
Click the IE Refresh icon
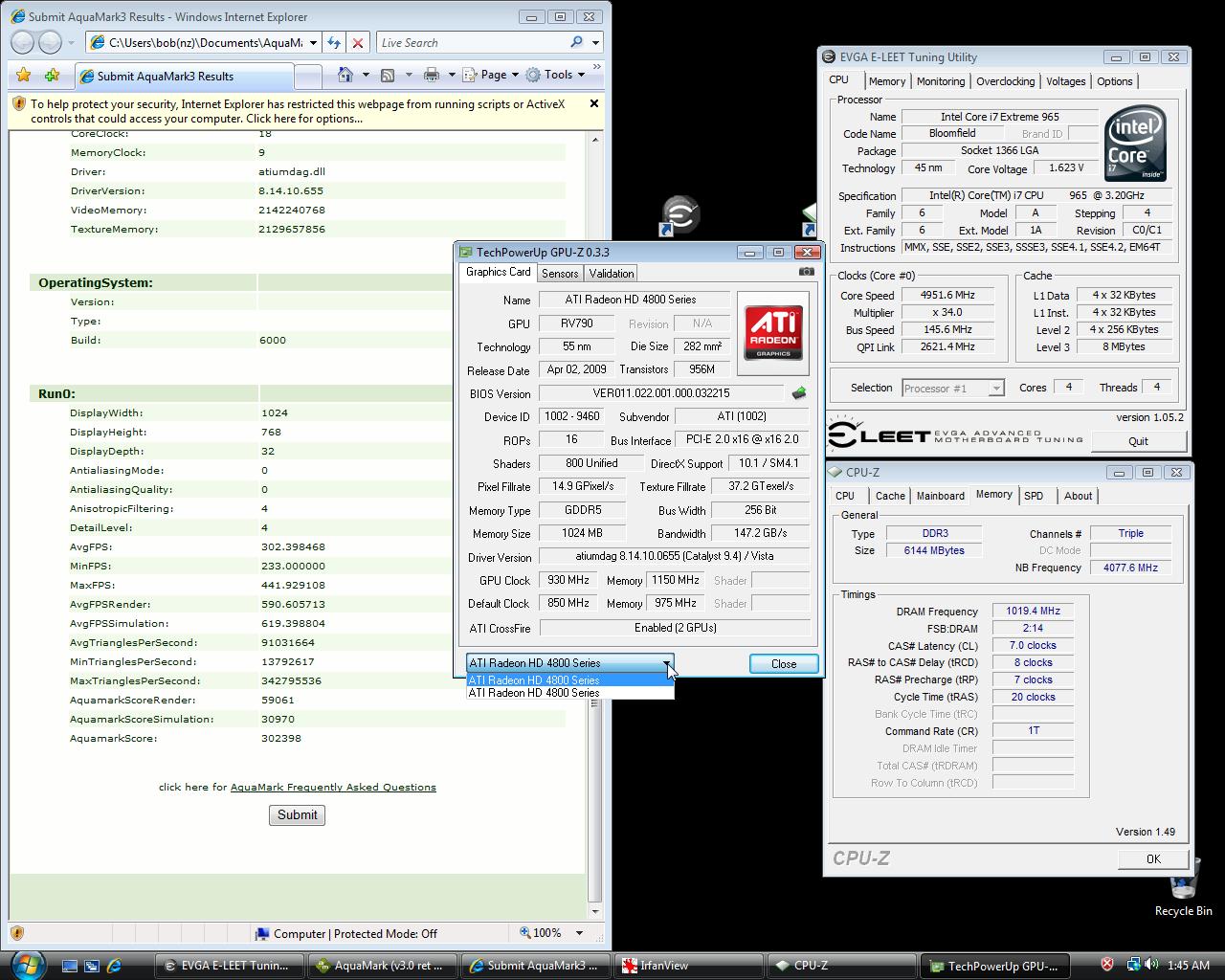(x=333, y=42)
